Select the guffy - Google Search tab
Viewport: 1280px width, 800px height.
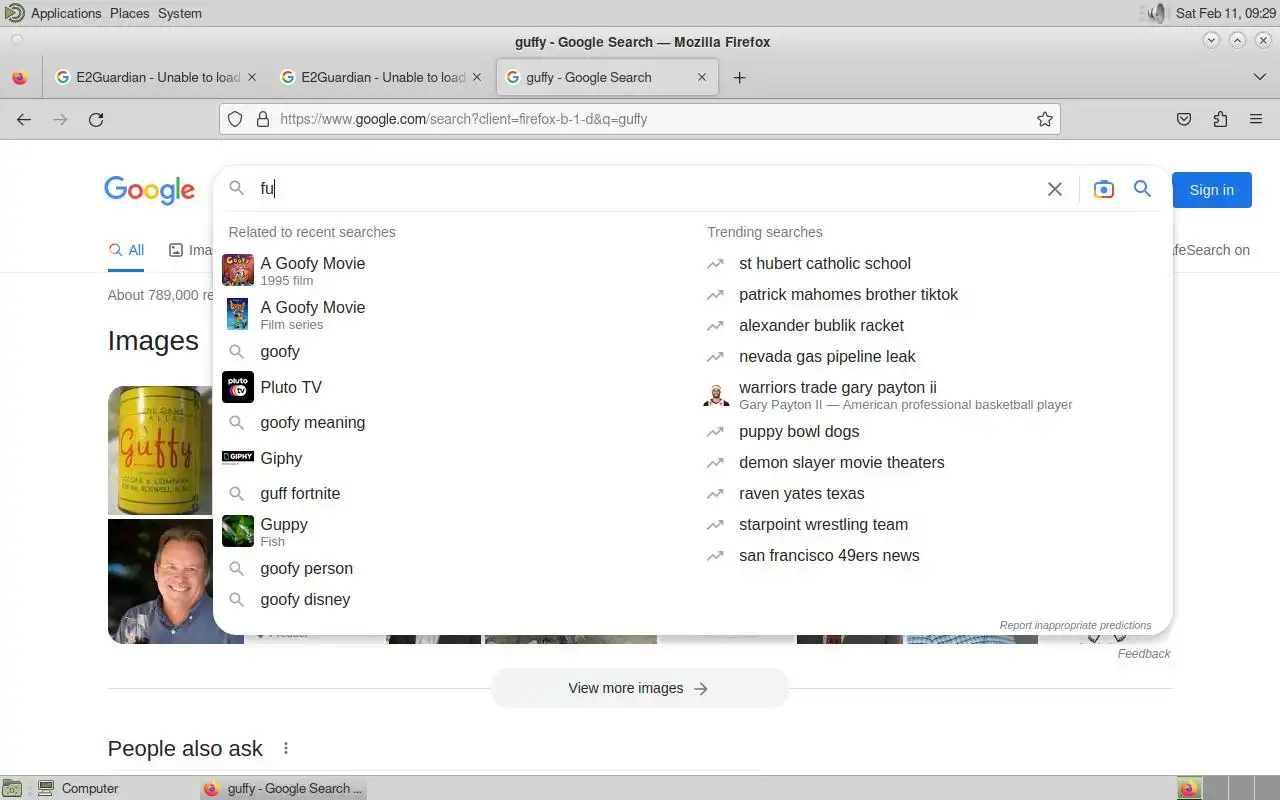tap(607, 77)
